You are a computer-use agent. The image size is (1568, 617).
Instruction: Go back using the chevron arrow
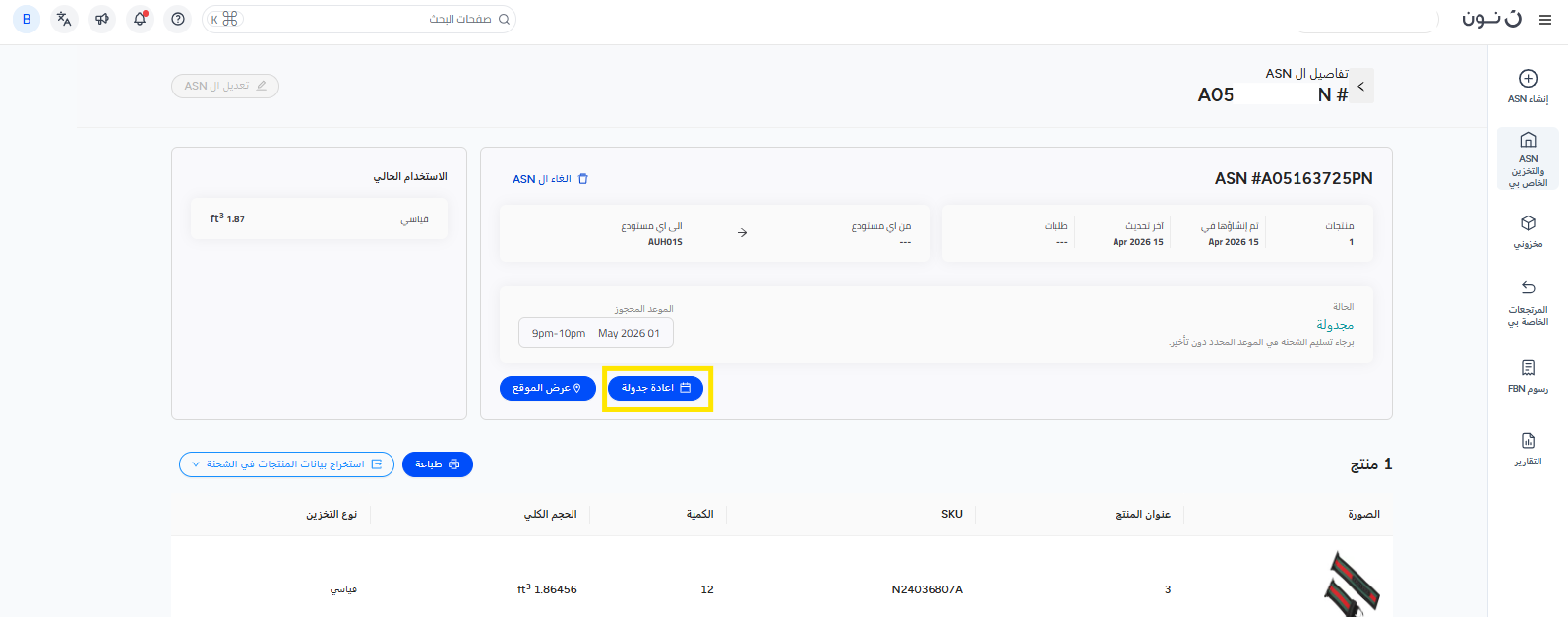point(1361,87)
